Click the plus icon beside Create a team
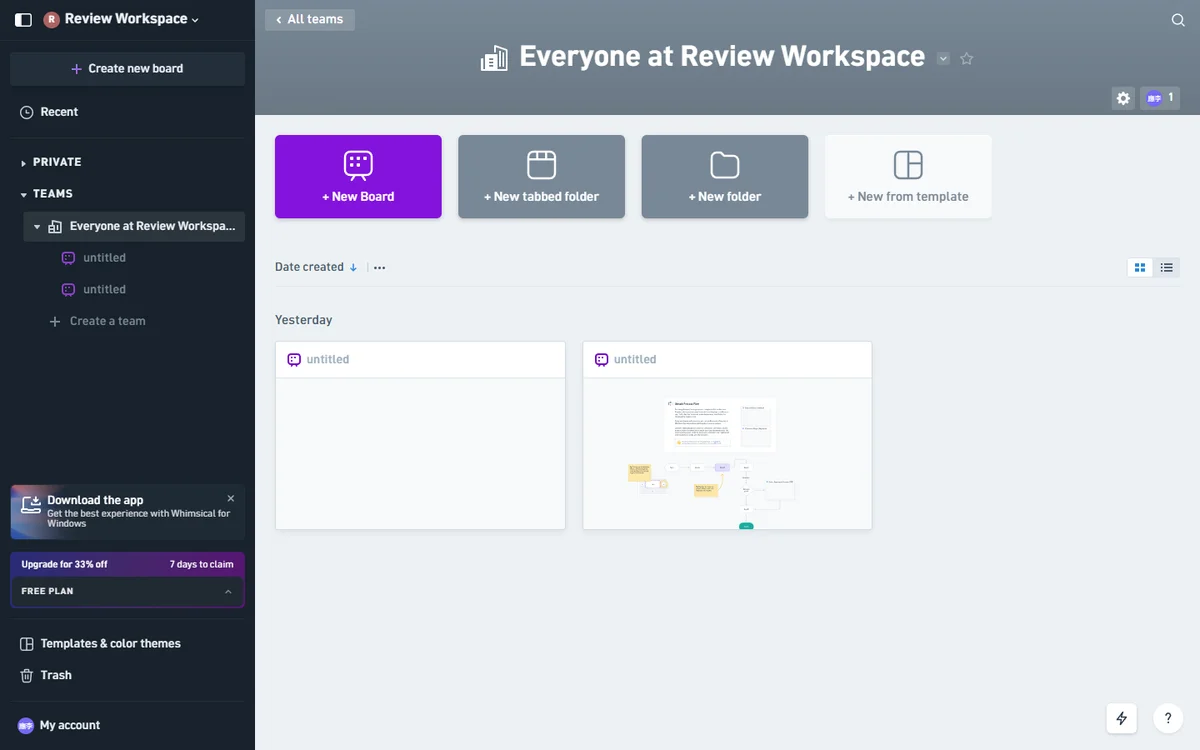 click(x=55, y=322)
